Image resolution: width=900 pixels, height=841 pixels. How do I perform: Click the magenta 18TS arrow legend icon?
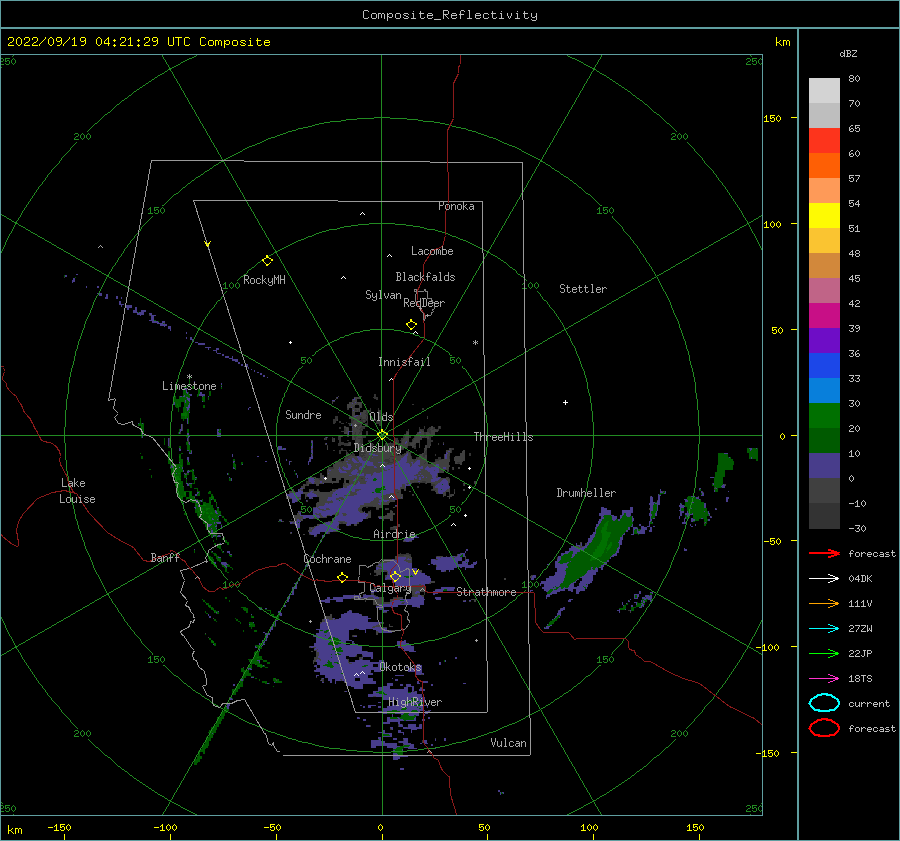tap(824, 679)
